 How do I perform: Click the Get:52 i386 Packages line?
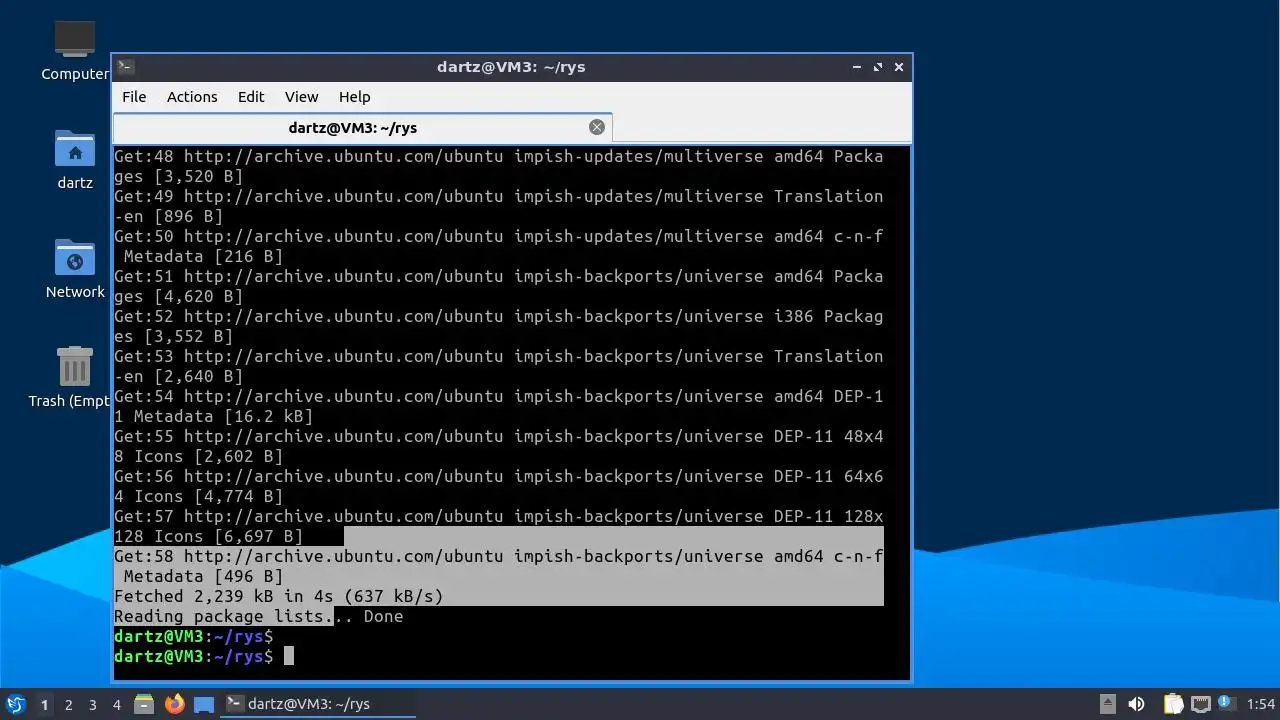point(498,326)
